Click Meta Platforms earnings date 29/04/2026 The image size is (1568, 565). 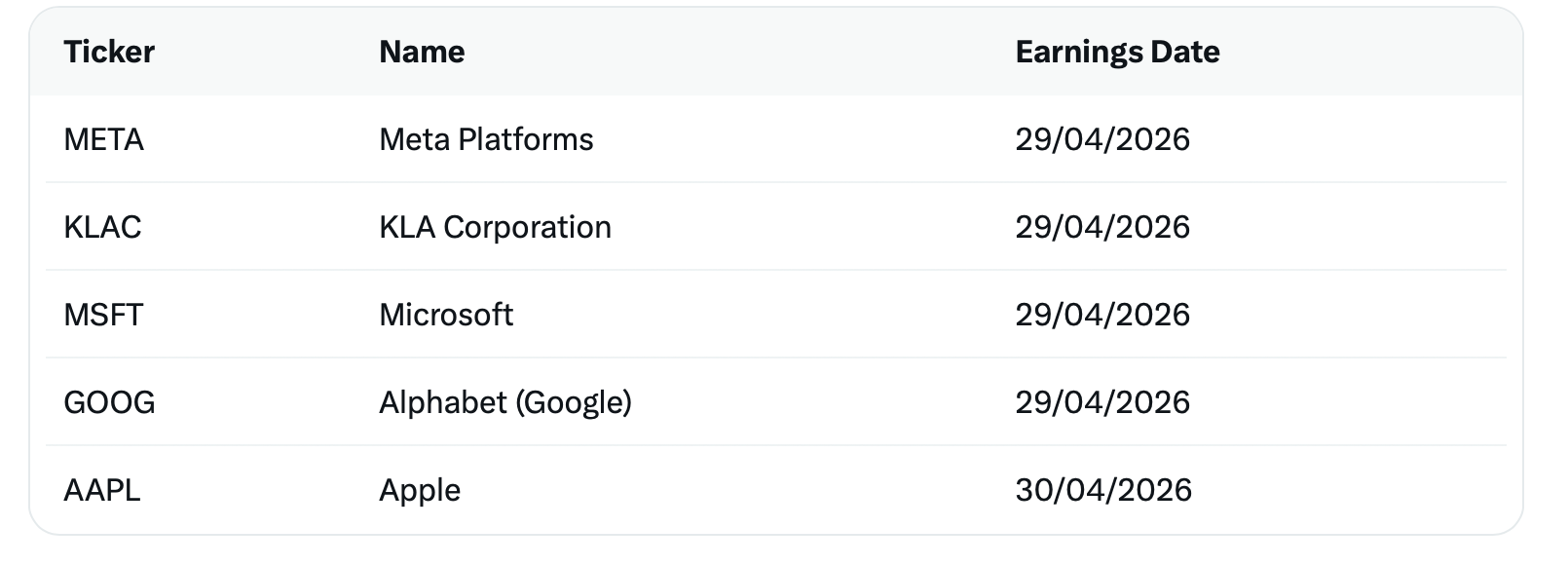[1102, 139]
